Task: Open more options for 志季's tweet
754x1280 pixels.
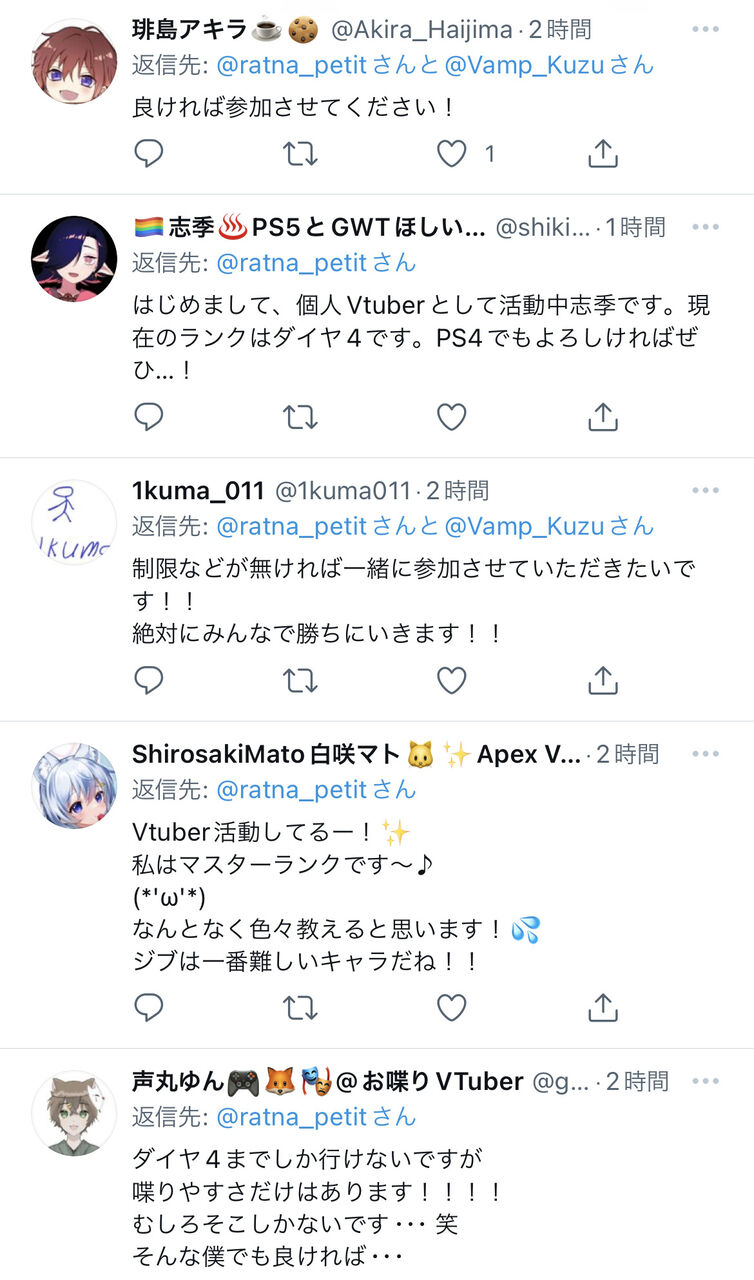Action: 705,227
